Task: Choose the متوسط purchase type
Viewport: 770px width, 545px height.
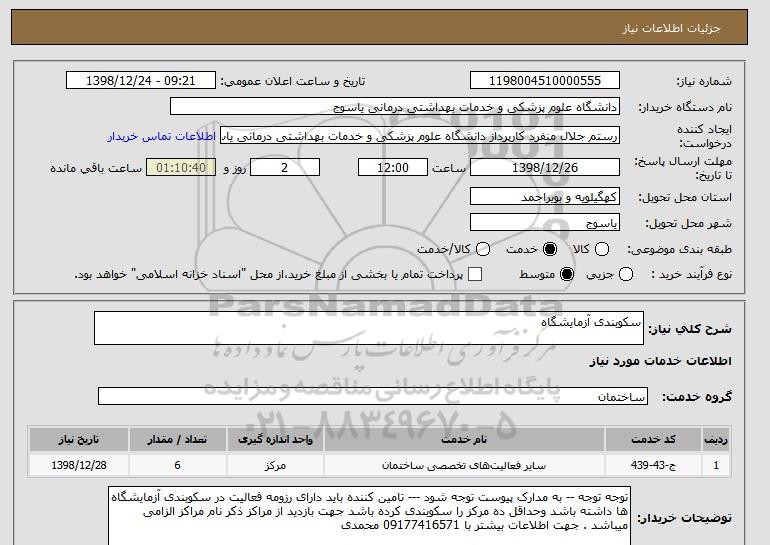Action: 567,274
